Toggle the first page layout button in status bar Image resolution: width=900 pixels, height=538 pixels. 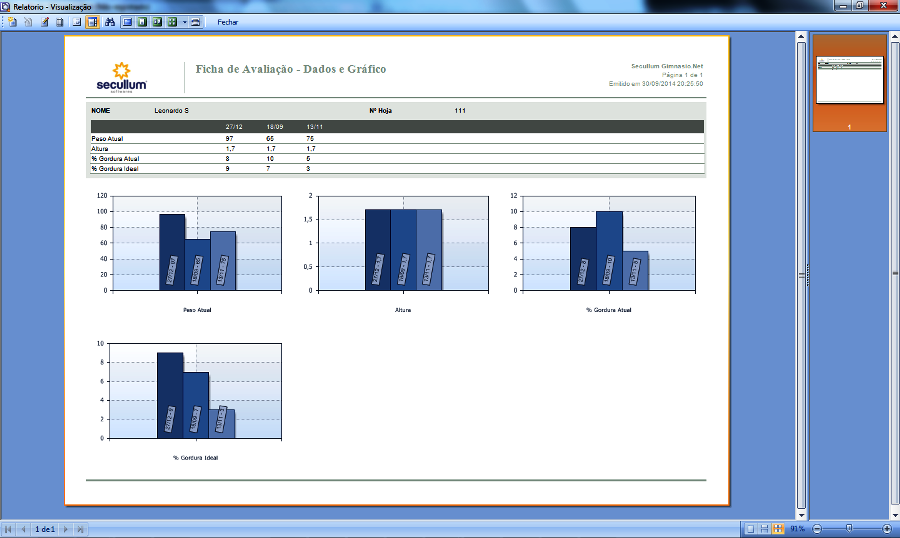(x=751, y=528)
